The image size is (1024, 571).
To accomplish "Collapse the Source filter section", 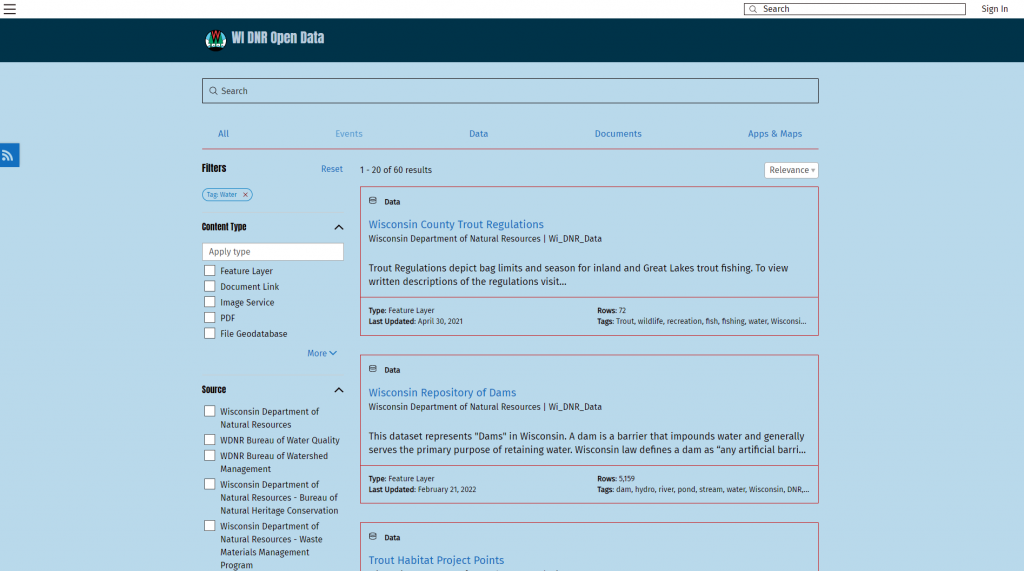I will point(338,390).
